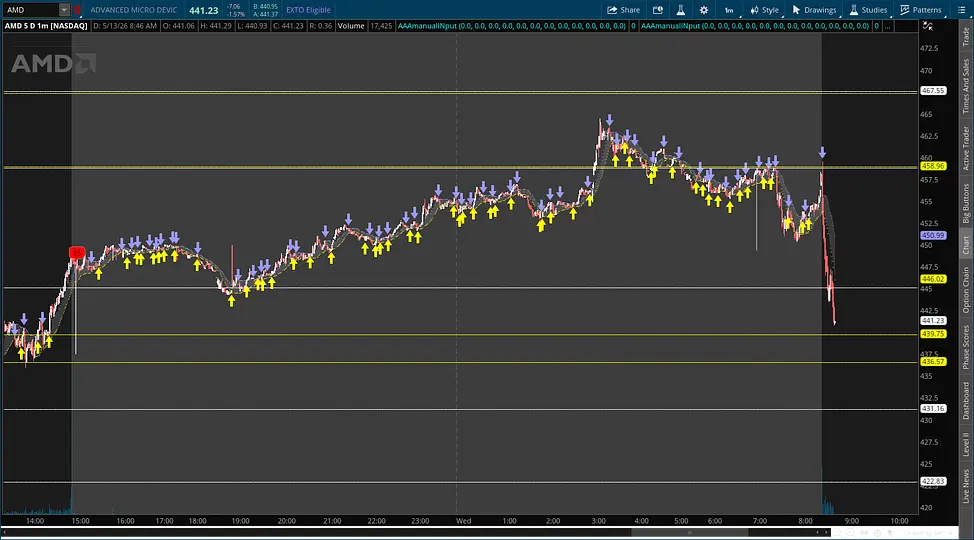Viewport: 974px width, 540px height.
Task: Click the red order marker on chart
Action: coord(76,252)
